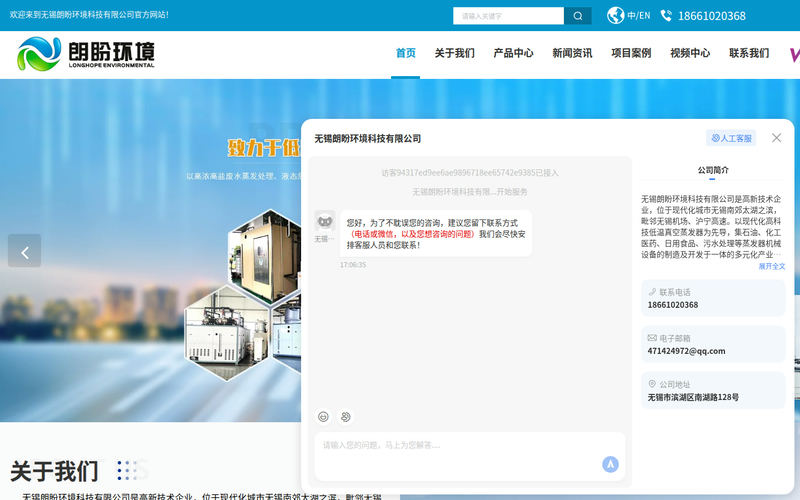Click the welcome text in top bar

[89, 15]
